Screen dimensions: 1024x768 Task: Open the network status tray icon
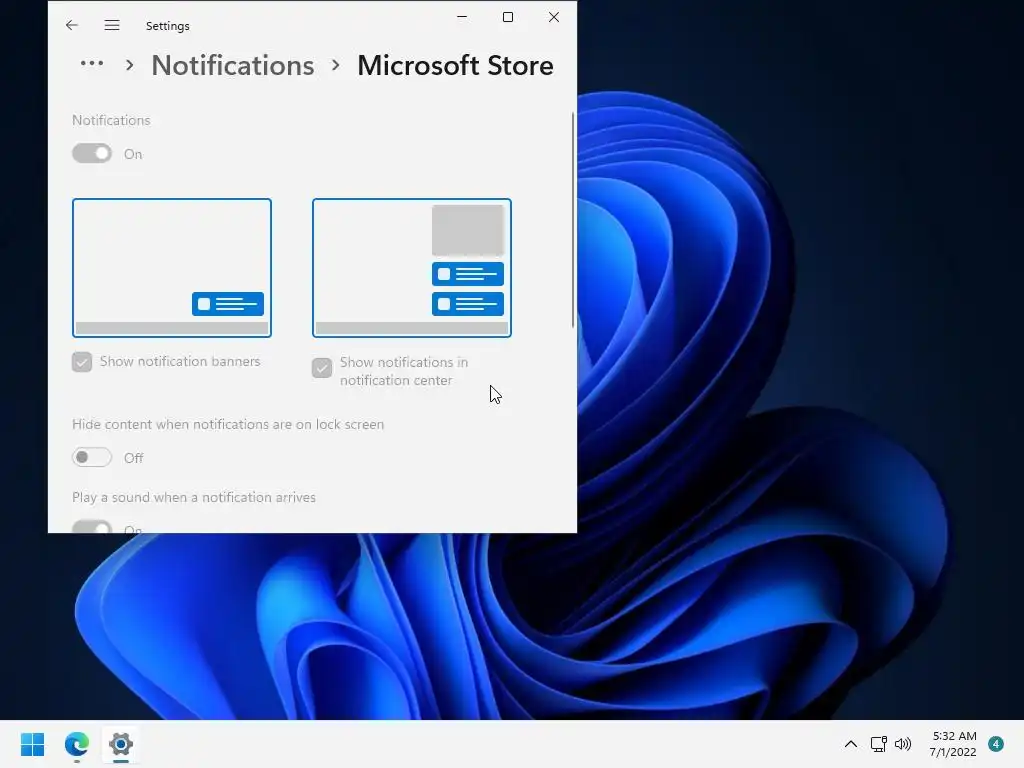(878, 744)
